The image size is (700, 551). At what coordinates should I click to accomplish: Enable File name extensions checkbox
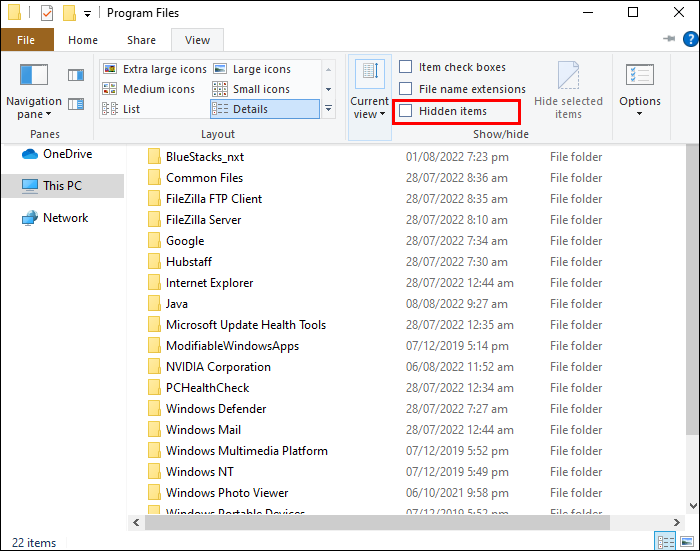point(405,89)
